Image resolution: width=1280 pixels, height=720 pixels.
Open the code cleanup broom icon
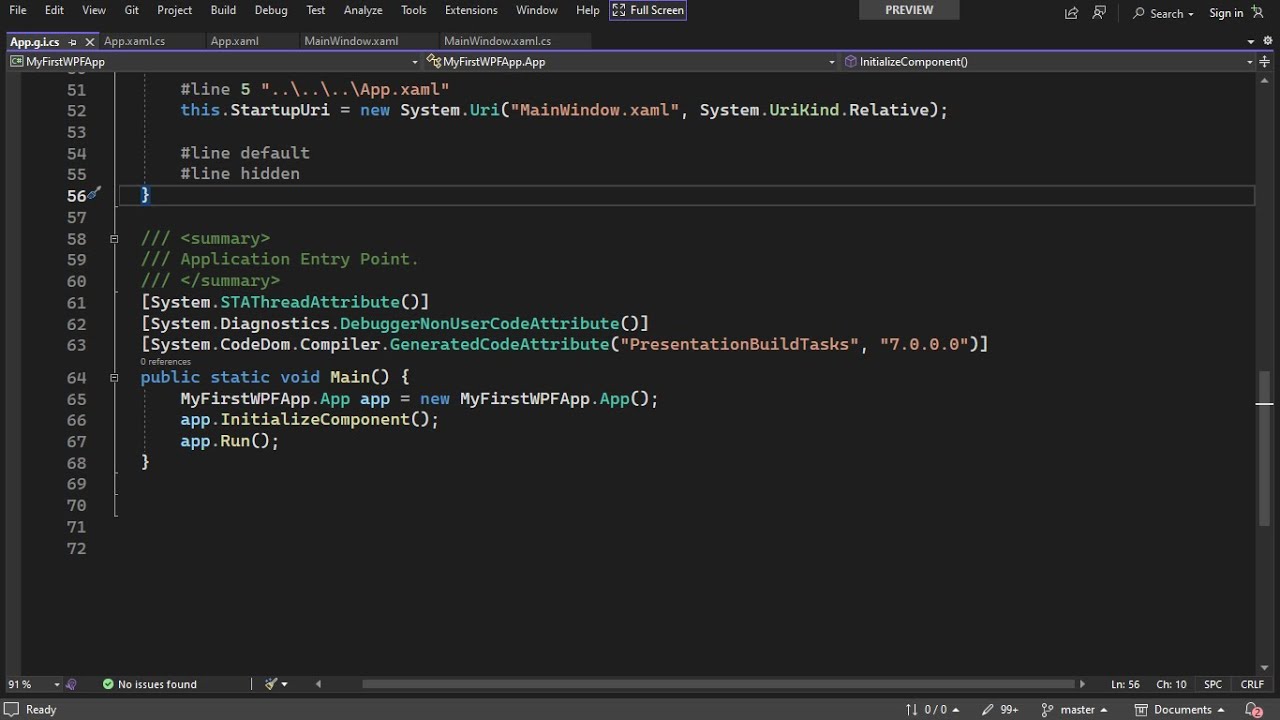tap(271, 684)
